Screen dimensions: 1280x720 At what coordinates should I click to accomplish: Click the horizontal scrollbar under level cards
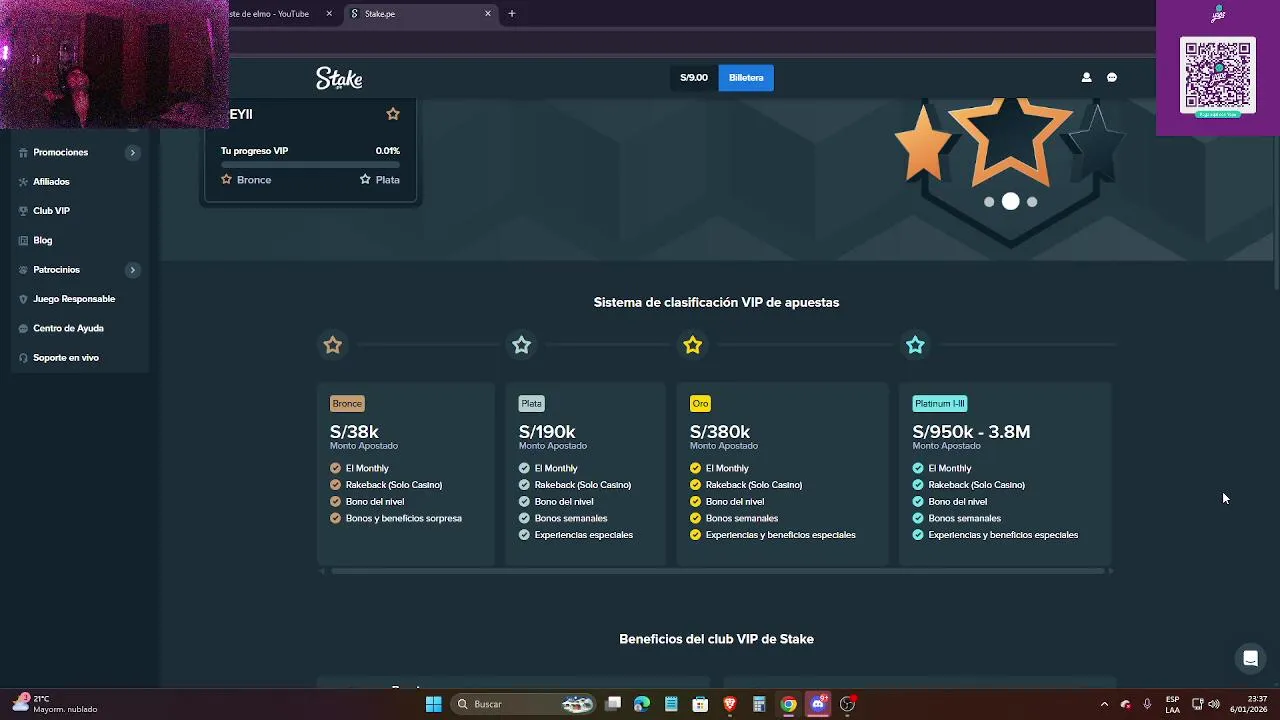[x=717, y=571]
